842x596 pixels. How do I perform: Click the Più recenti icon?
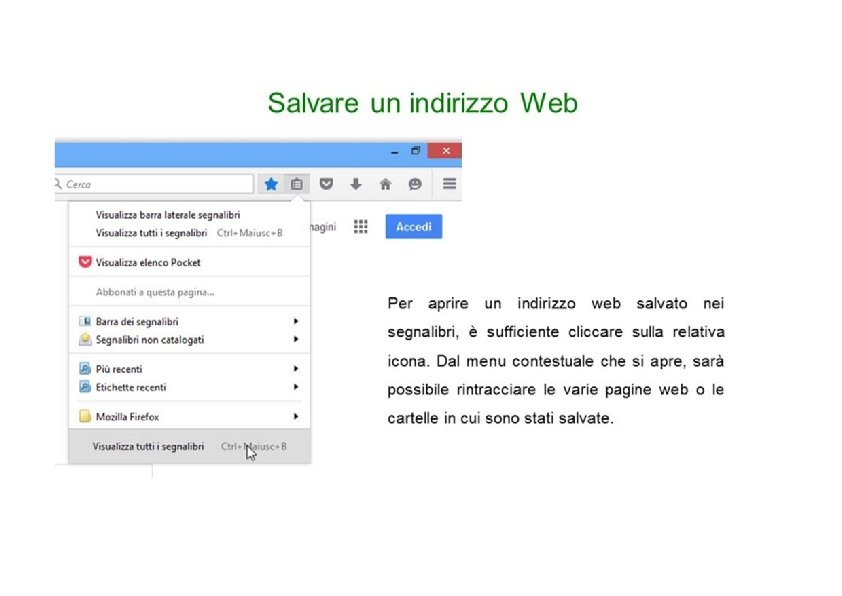click(x=85, y=369)
